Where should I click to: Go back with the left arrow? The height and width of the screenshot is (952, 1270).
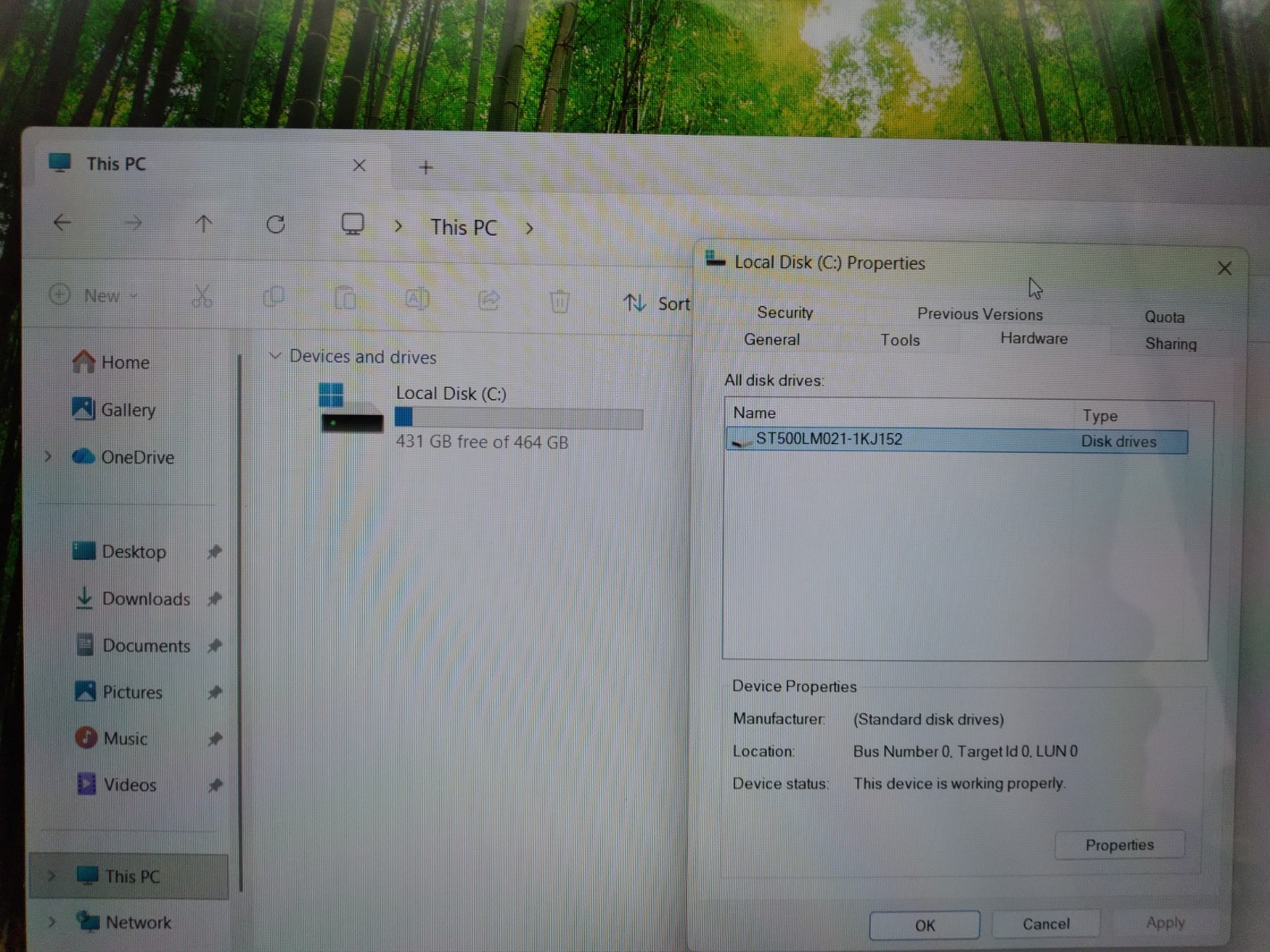[x=62, y=223]
